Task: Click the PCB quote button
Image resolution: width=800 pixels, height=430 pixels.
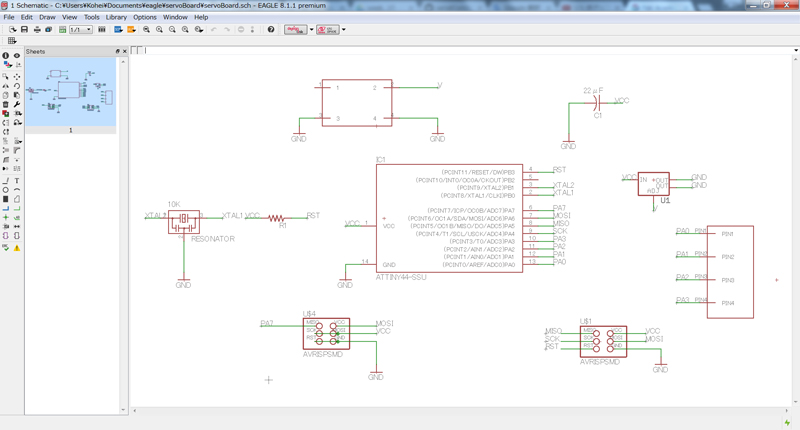Action: [x=328, y=30]
